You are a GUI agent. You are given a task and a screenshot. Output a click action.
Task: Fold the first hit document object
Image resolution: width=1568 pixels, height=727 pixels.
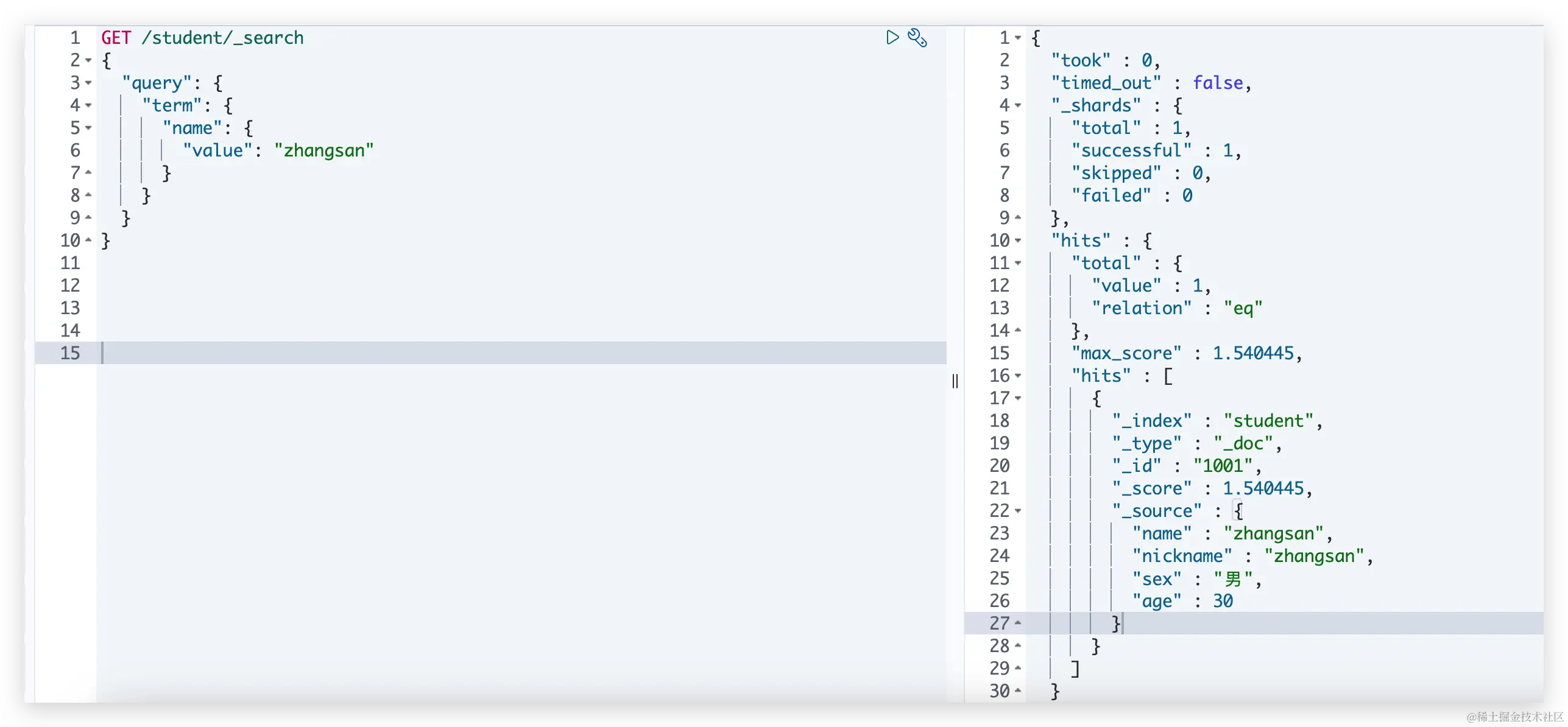[x=1018, y=398]
